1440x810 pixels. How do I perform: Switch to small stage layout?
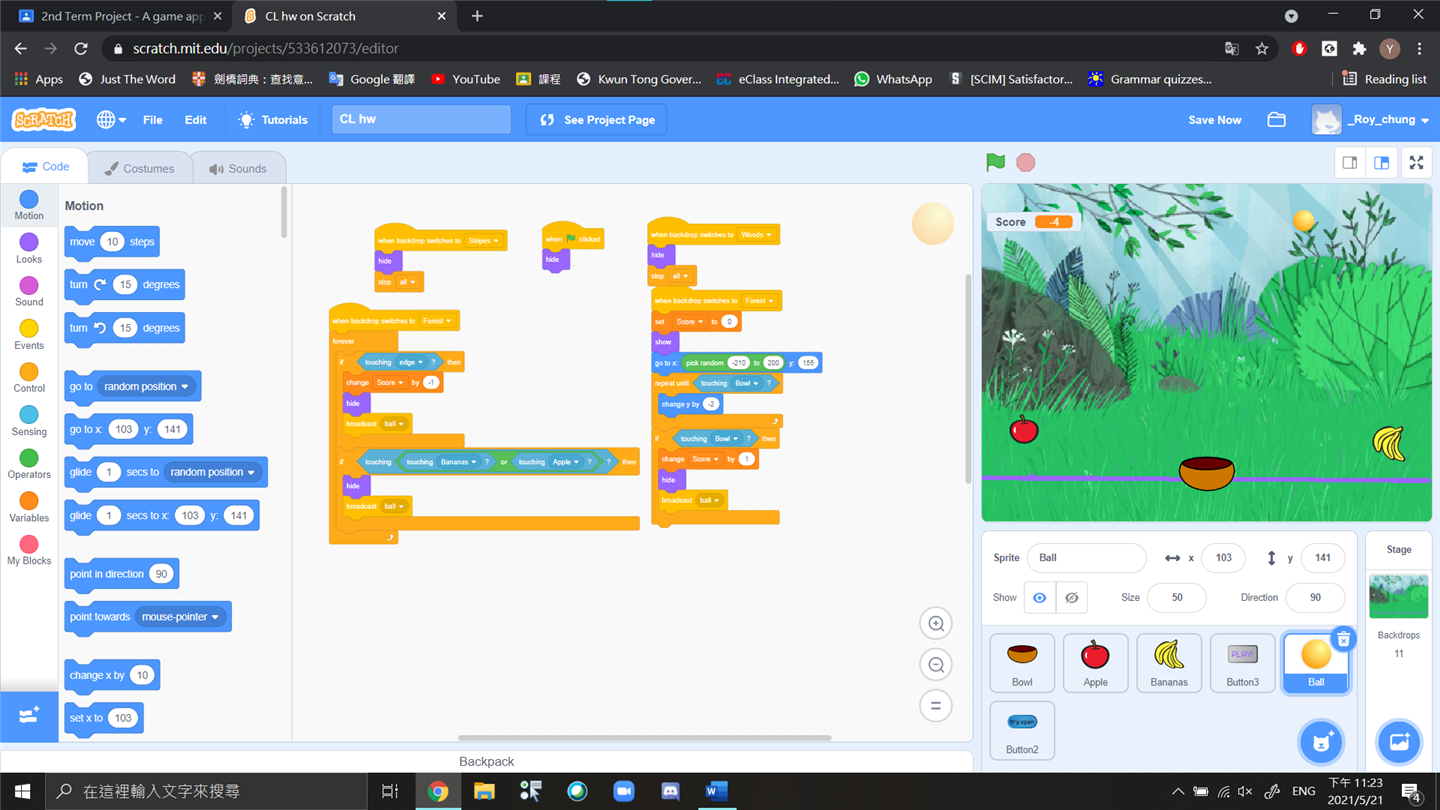[1350, 163]
